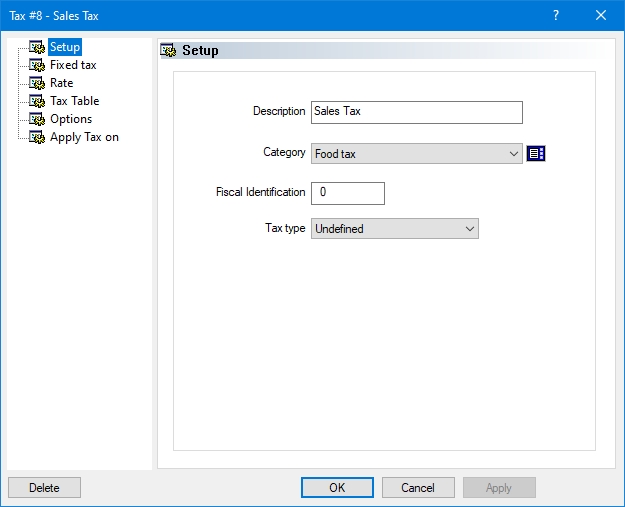Open the category list browse icon

click(x=536, y=153)
